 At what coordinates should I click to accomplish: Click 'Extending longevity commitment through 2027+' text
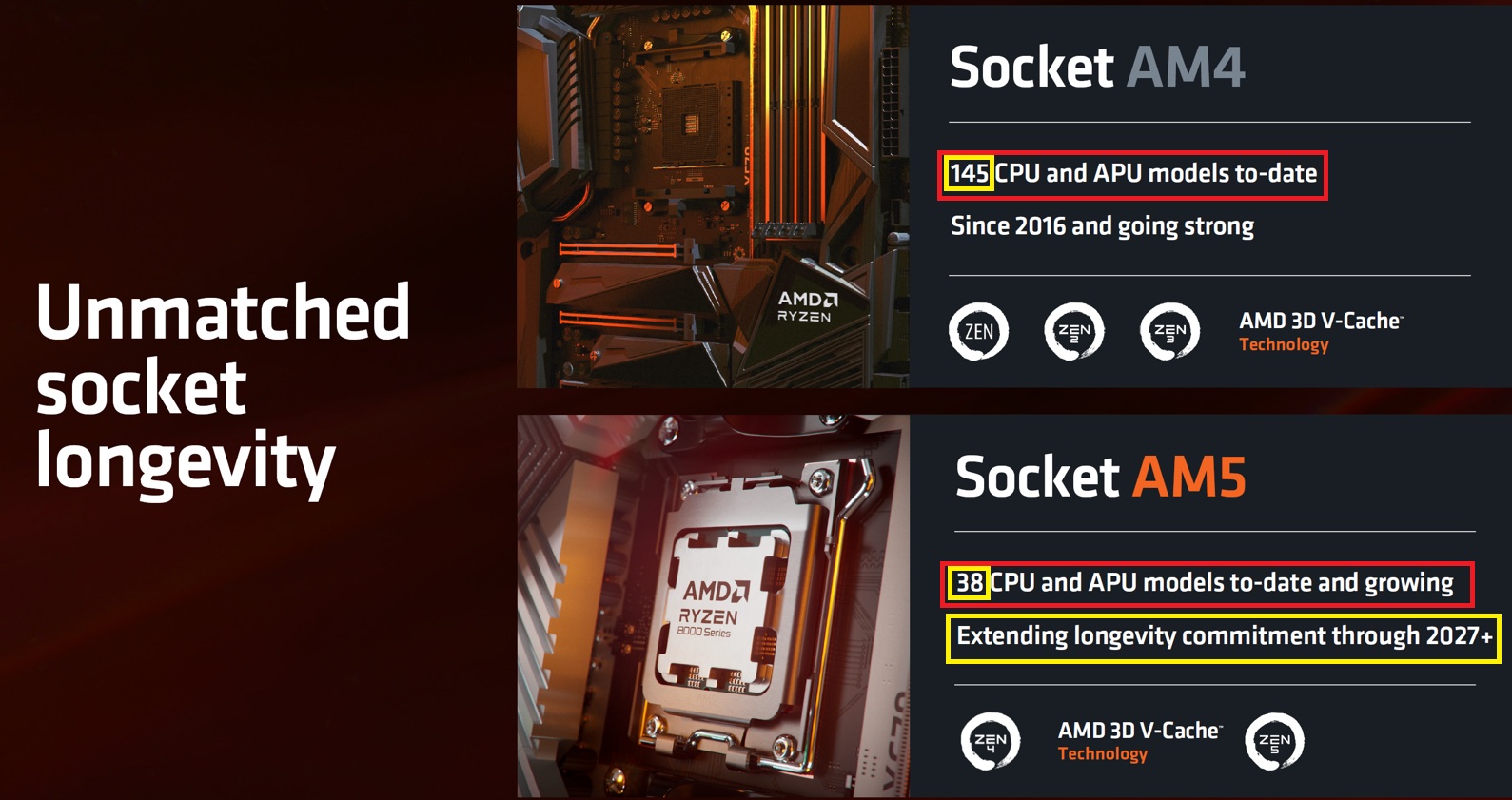1224,636
